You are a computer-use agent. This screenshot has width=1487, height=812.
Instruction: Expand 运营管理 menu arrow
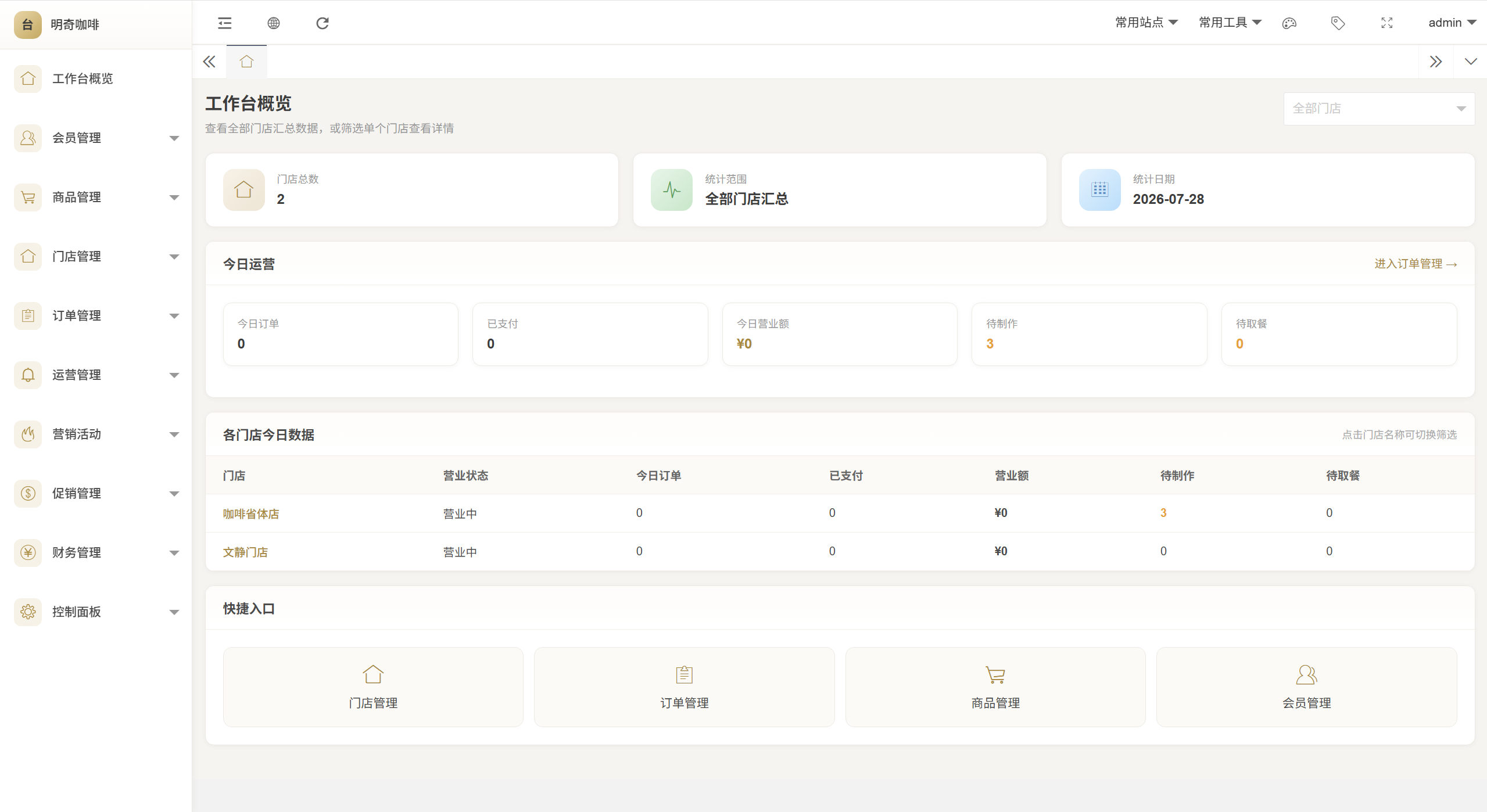(x=174, y=375)
